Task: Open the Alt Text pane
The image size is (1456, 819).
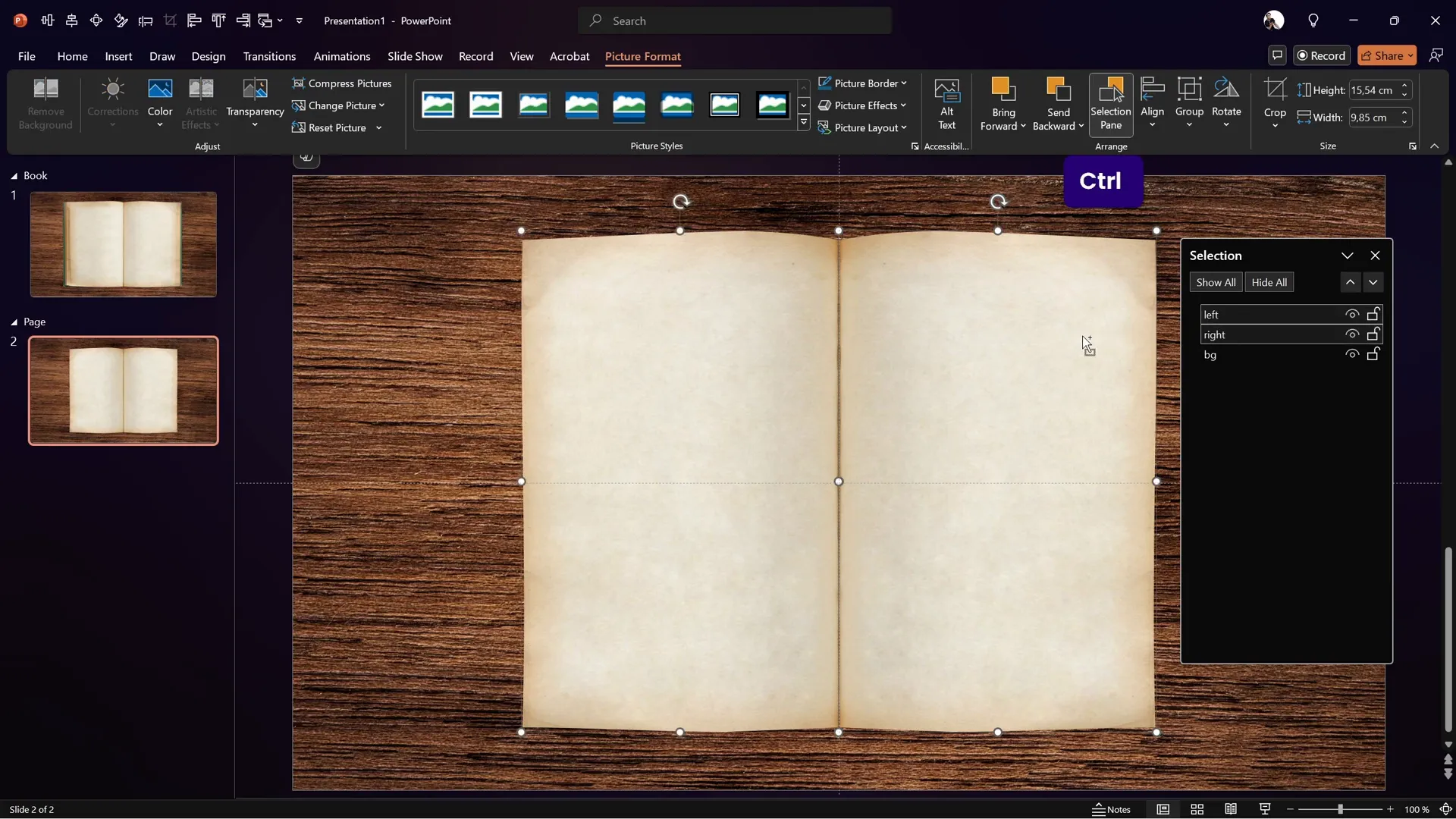Action: pyautogui.click(x=946, y=104)
